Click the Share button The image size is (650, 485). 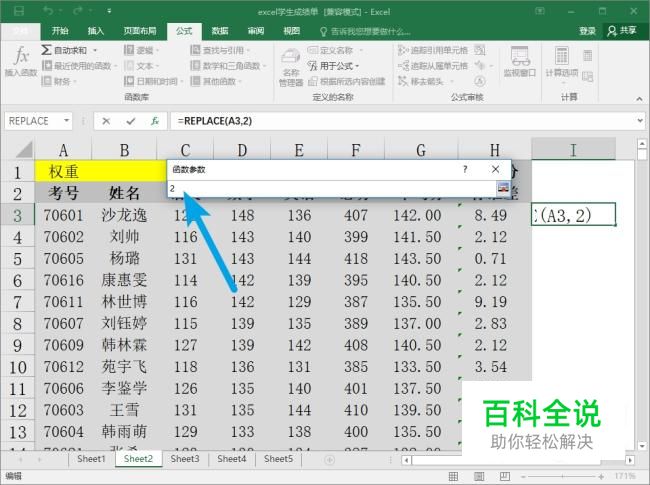(622, 31)
